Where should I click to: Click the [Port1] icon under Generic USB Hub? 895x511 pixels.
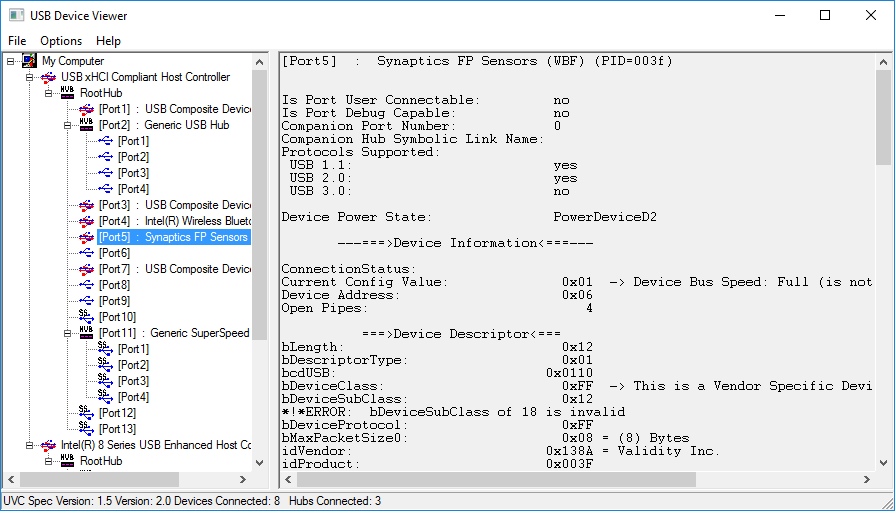(x=105, y=140)
